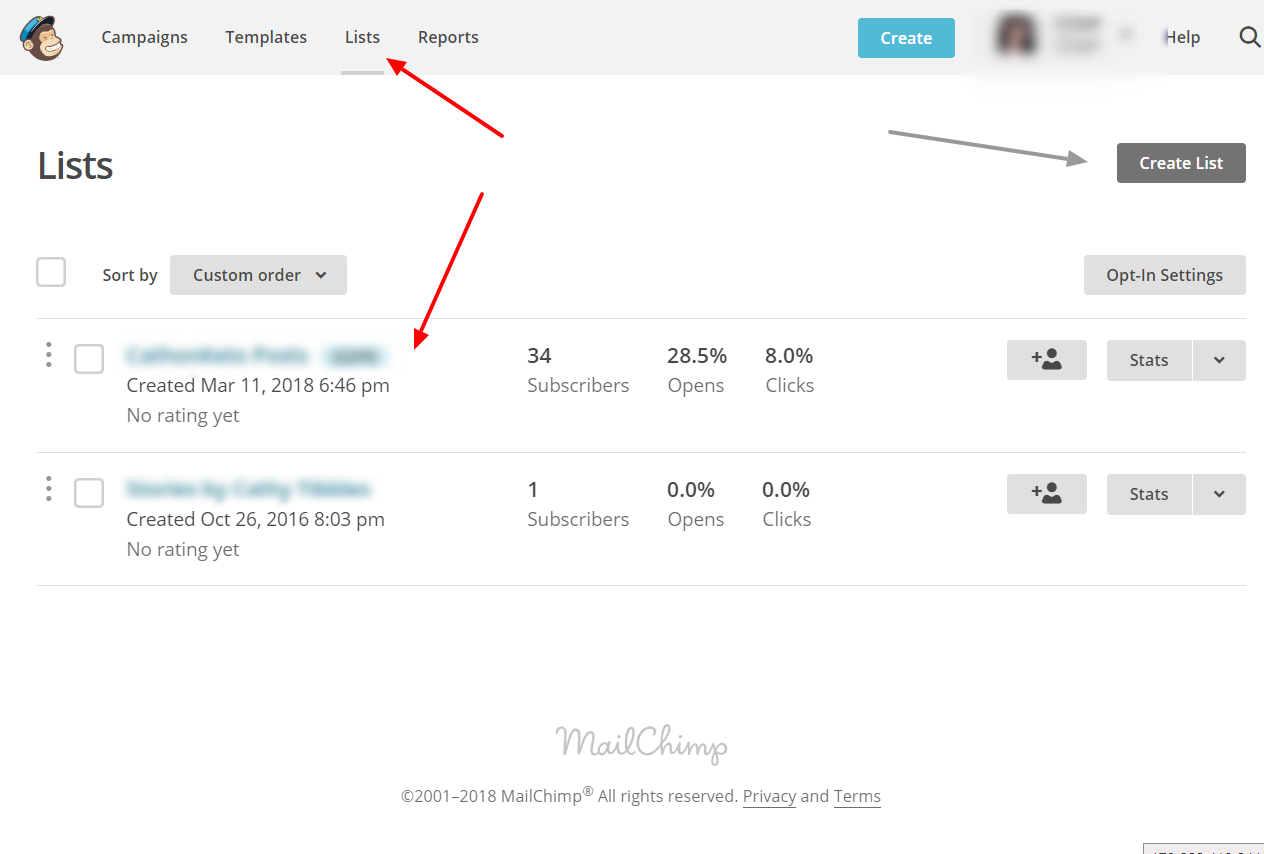Open the kebab options menu for the first list
1264x854 pixels.
(x=48, y=355)
